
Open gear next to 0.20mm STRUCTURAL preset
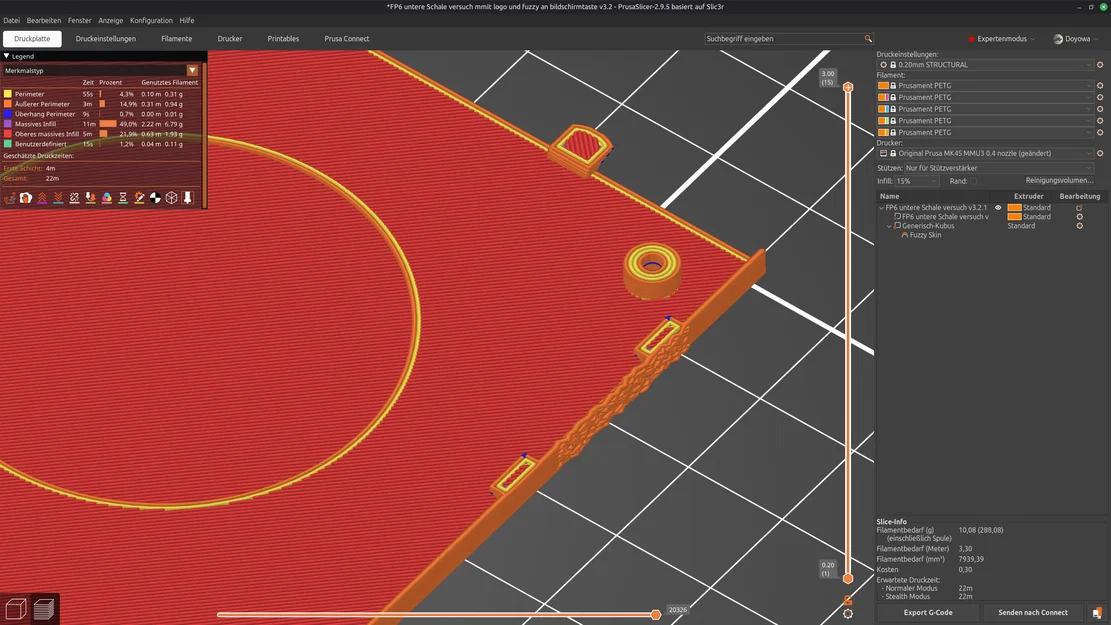(1100, 64)
